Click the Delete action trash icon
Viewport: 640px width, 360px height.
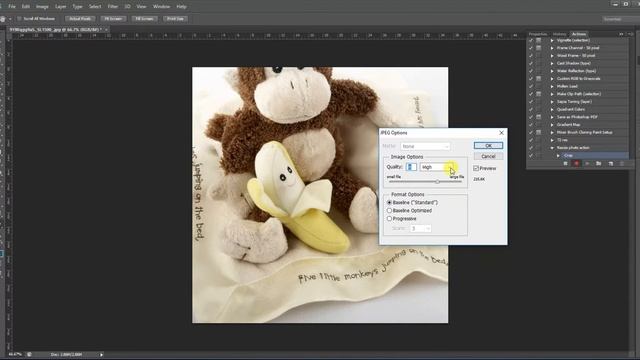click(622, 164)
